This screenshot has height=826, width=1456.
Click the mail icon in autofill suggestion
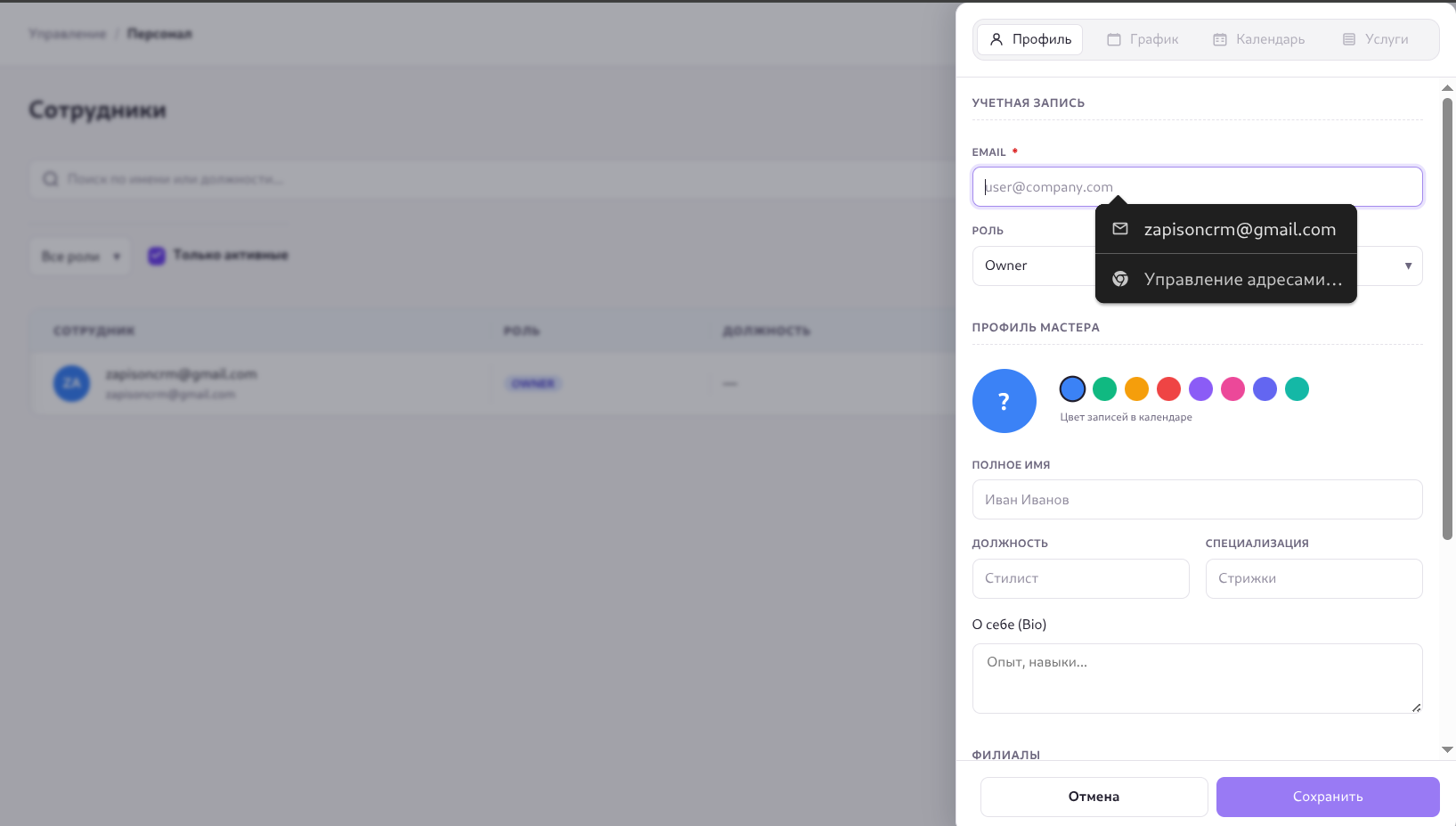1120,229
